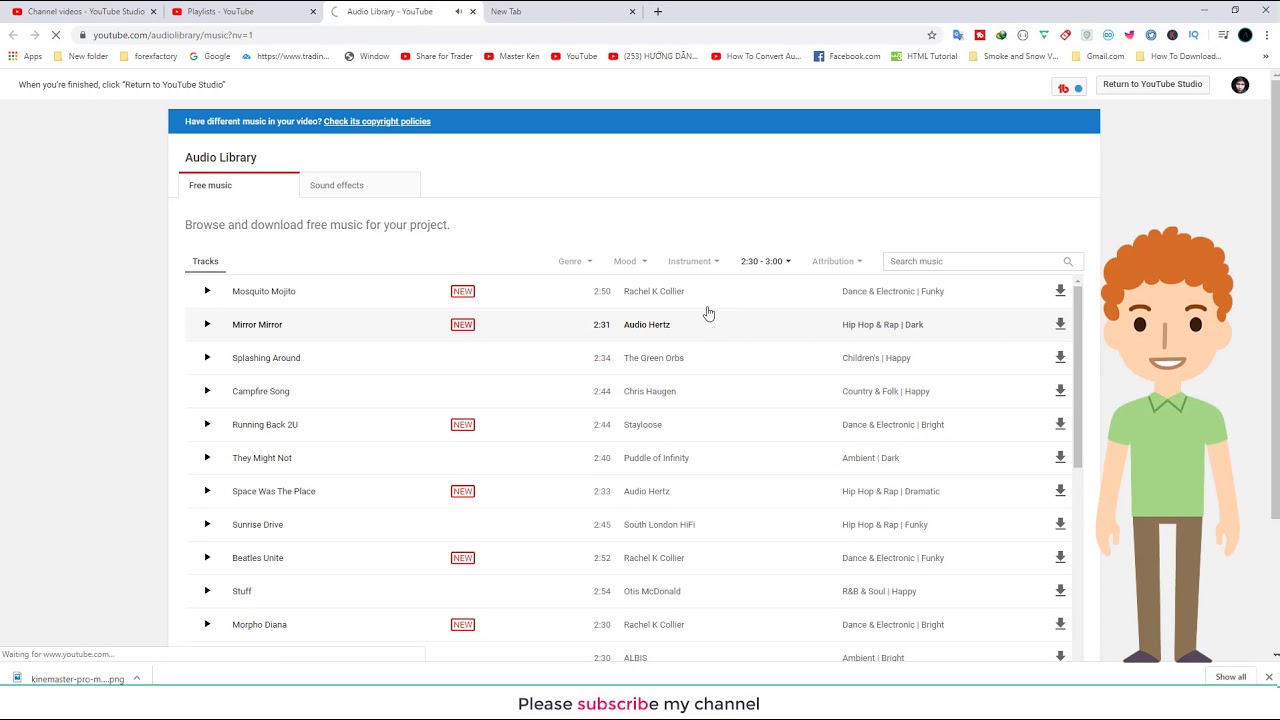The image size is (1280, 720).
Task: Download the Beatles Unite track
Action: [1060, 557]
